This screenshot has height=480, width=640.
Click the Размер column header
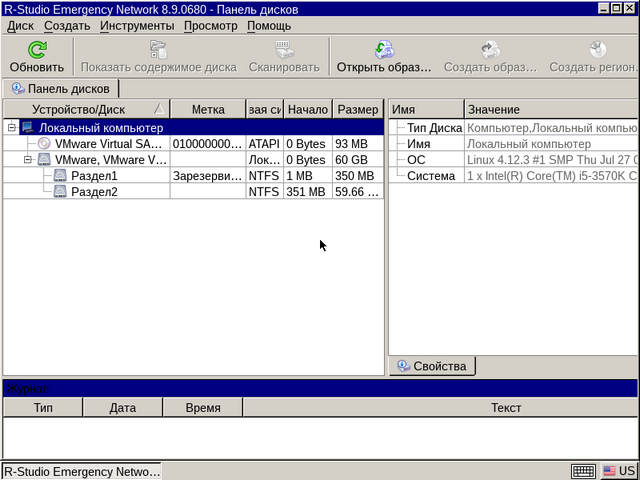click(357, 109)
